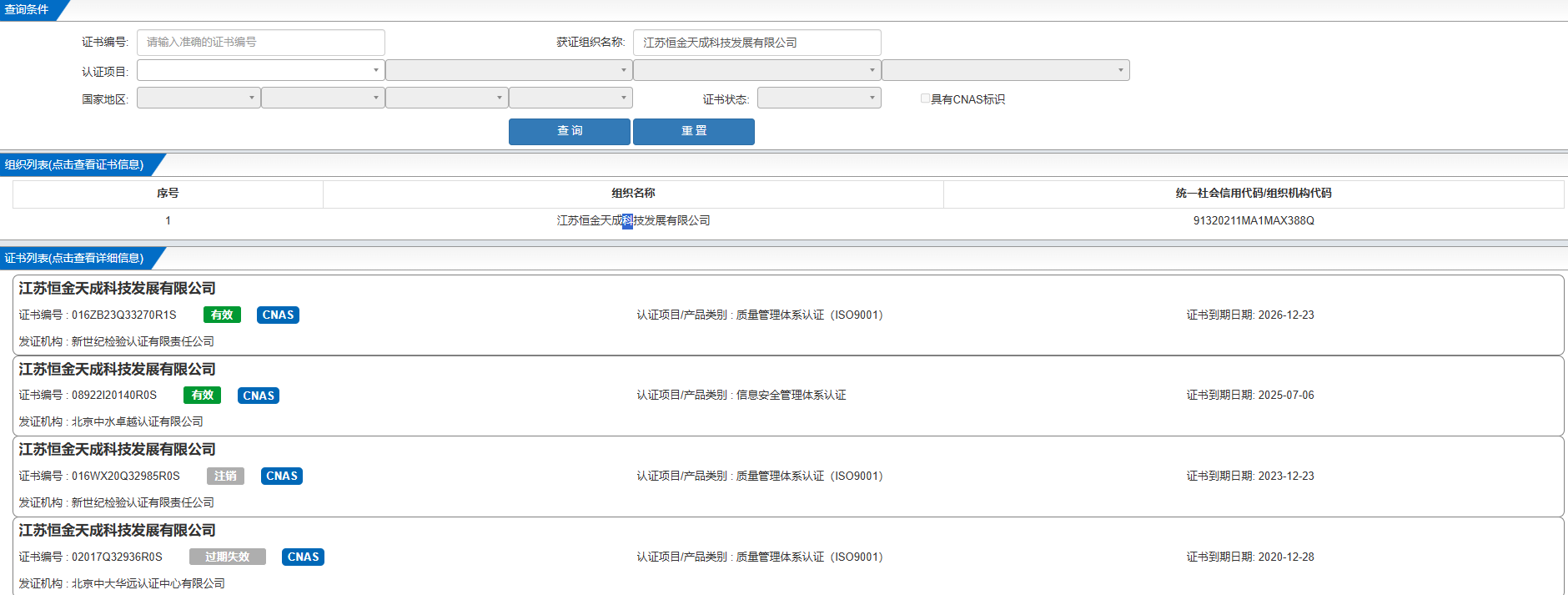1568x595 pixels.
Task: Click 信息安全管理体系认证 category text
Action: pos(791,395)
